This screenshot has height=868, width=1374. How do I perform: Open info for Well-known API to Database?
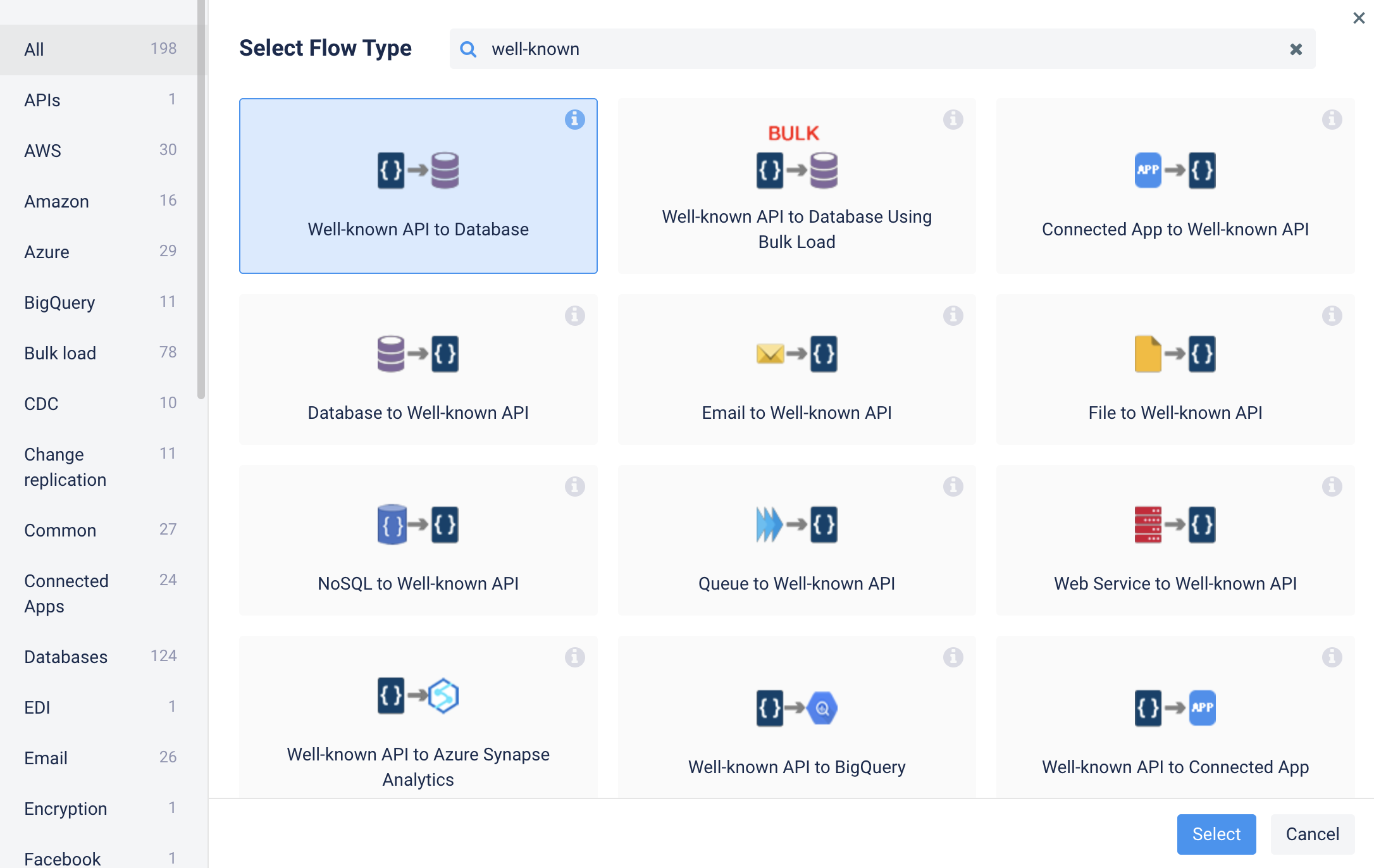(574, 119)
